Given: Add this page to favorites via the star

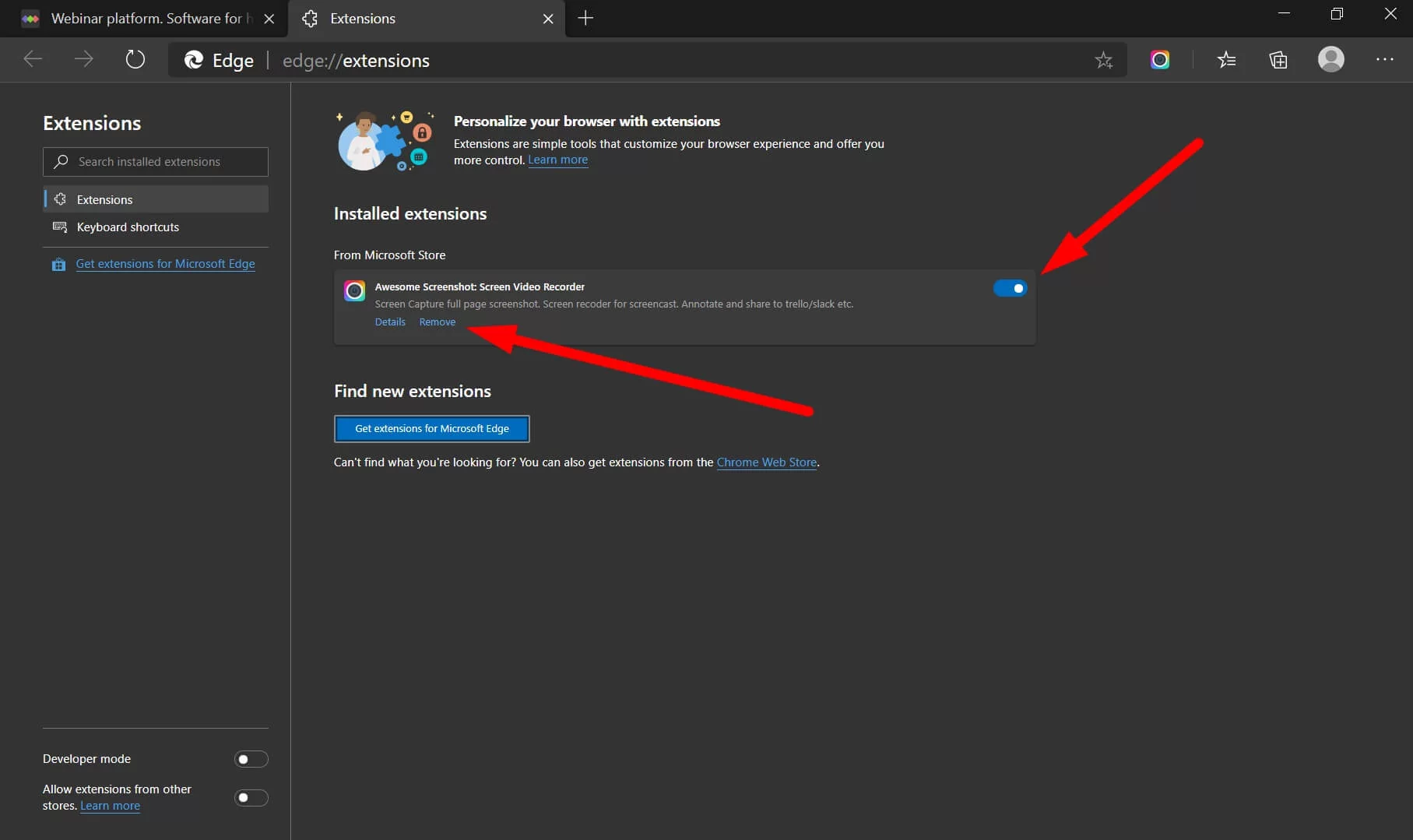Looking at the screenshot, I should click(x=1104, y=60).
